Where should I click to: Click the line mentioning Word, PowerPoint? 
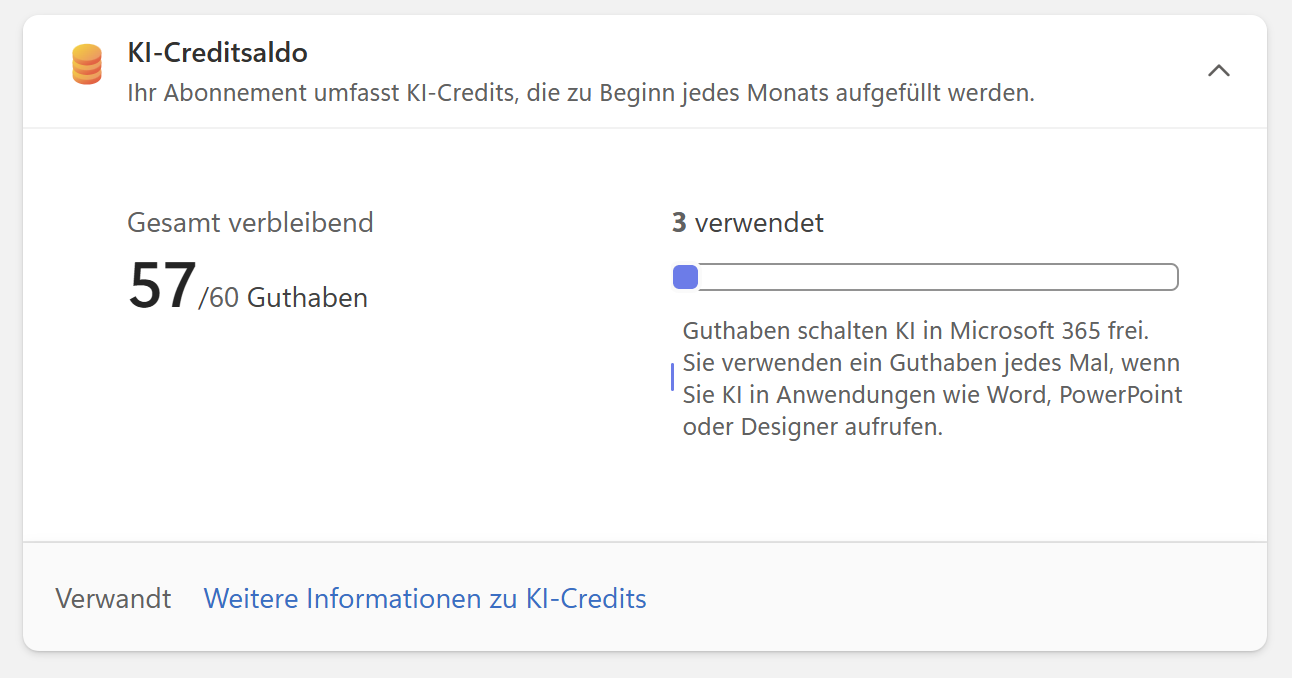point(932,395)
